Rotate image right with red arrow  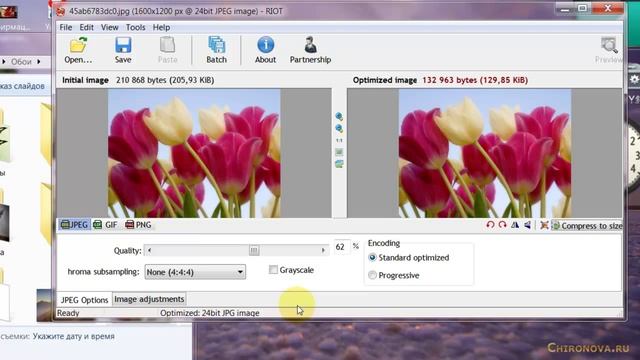[502, 225]
